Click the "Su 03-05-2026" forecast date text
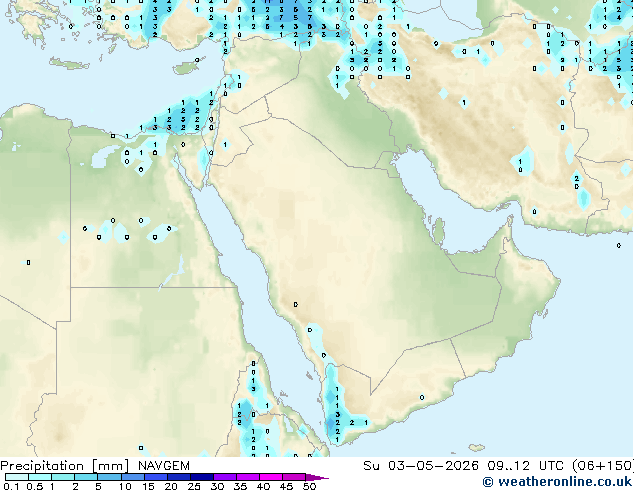 pyautogui.click(x=421, y=466)
